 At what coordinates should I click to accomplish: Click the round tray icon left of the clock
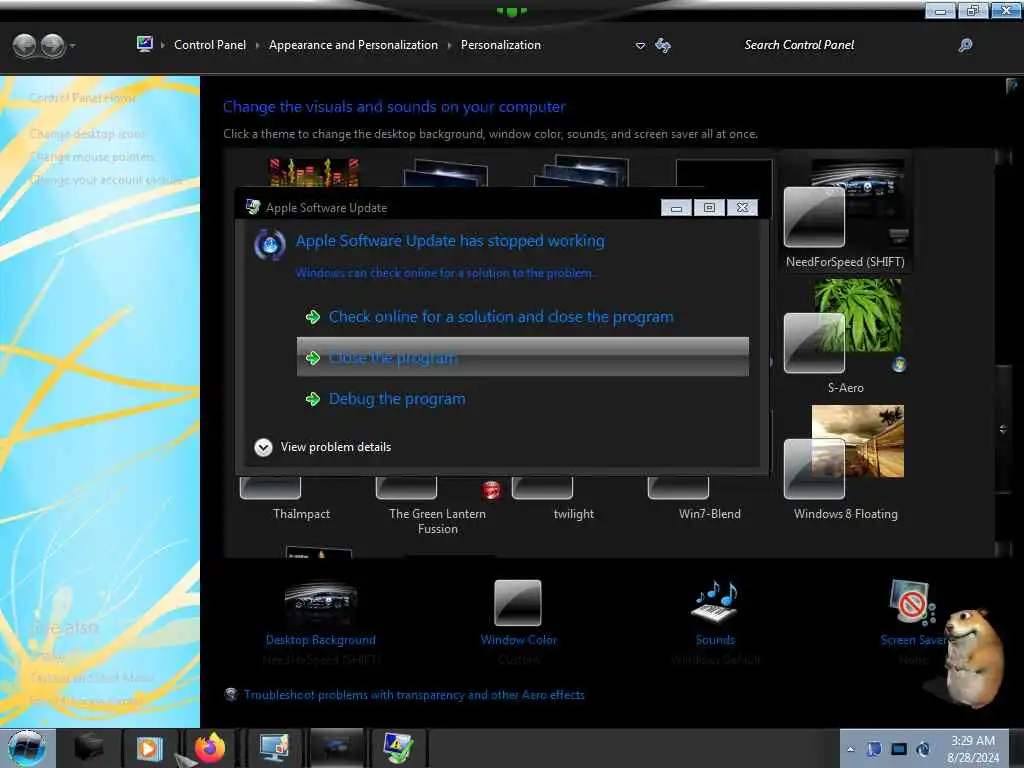[x=923, y=749]
